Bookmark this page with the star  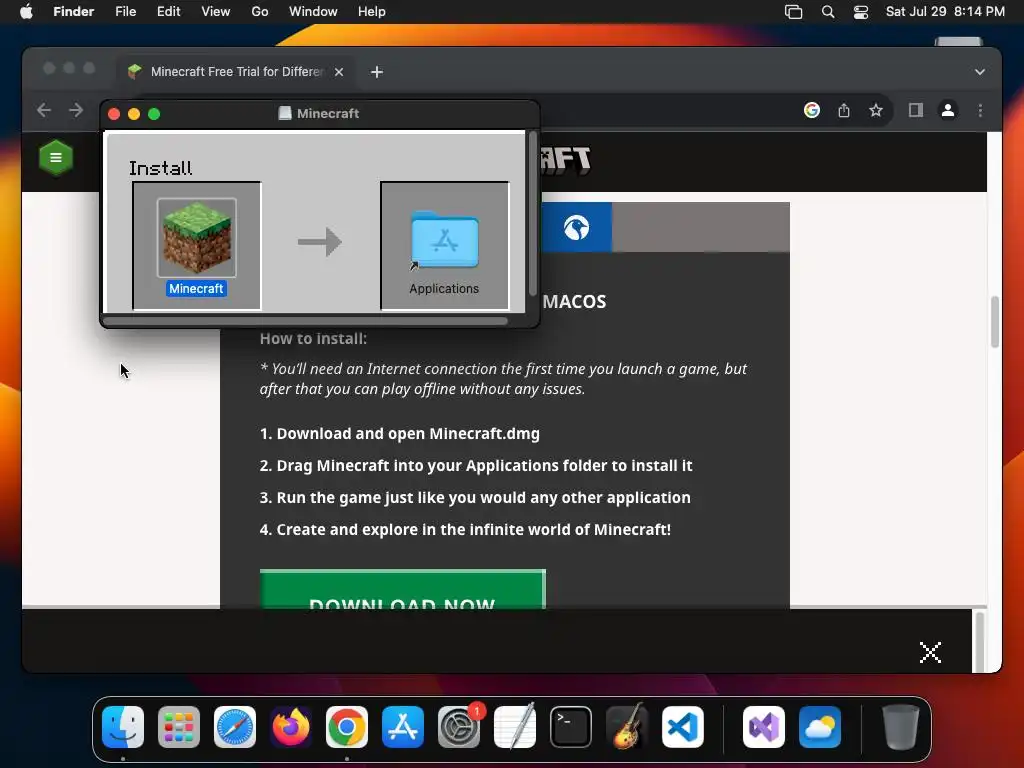point(876,110)
